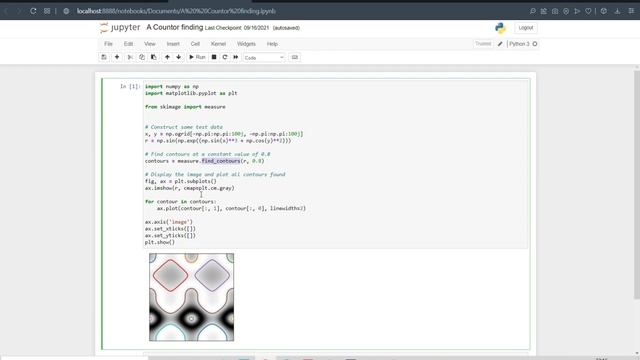Screen dimensions: 640x360
Task: Open the browser search magnifier icon
Action: coord(533,11)
